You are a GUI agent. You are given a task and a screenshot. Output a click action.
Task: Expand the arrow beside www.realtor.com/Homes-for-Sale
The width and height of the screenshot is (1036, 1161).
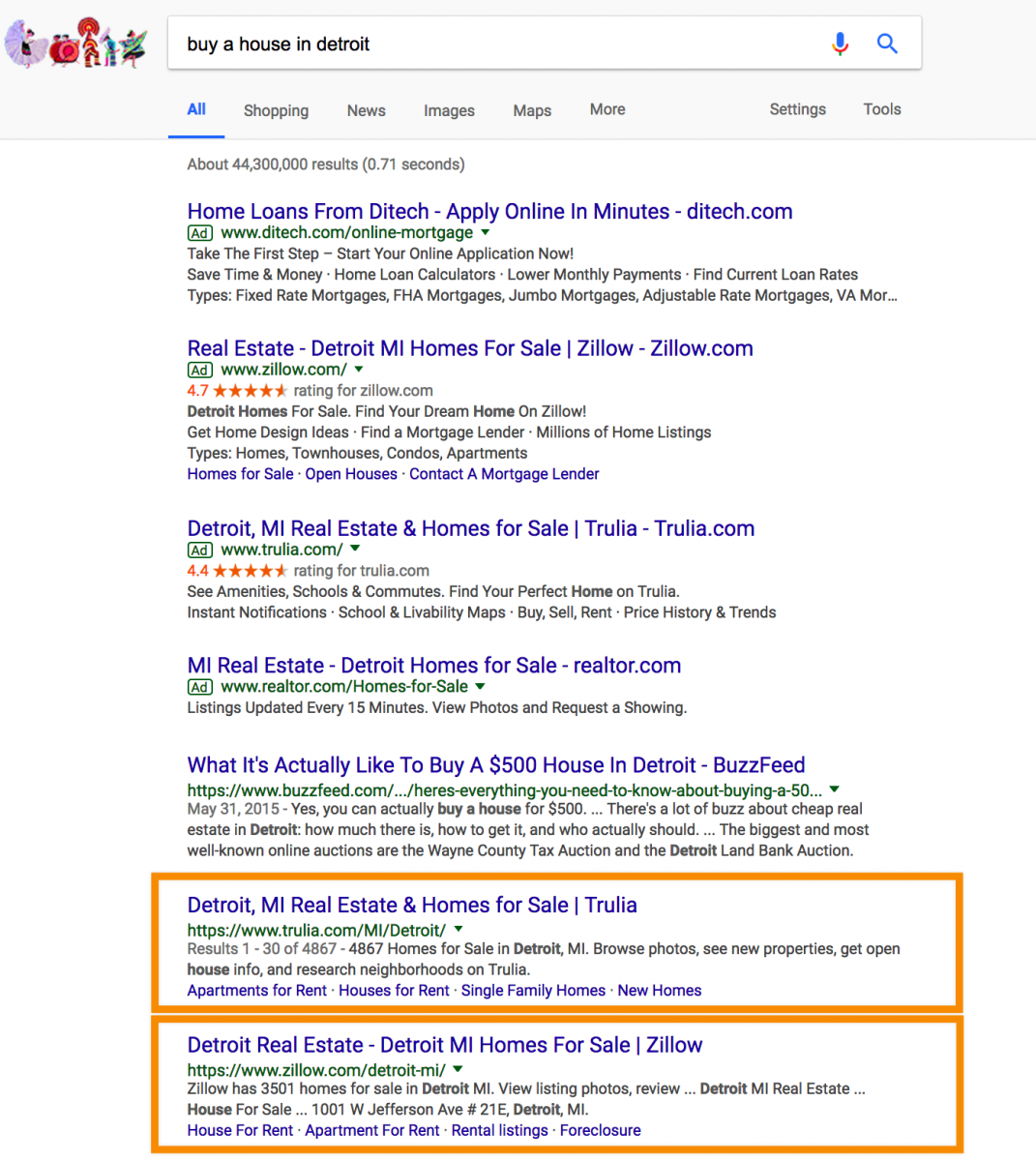click(x=480, y=686)
